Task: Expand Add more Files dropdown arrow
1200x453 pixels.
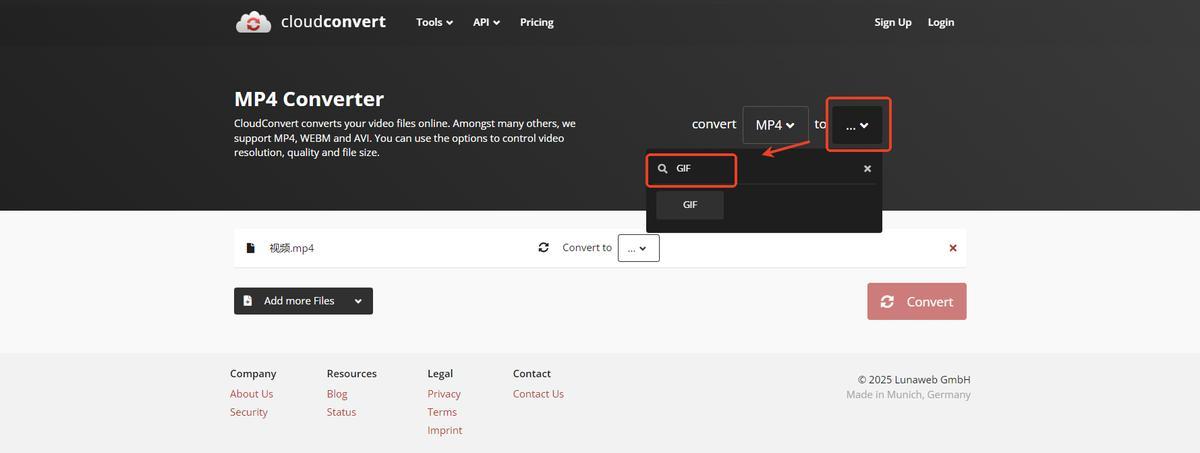Action: (358, 301)
